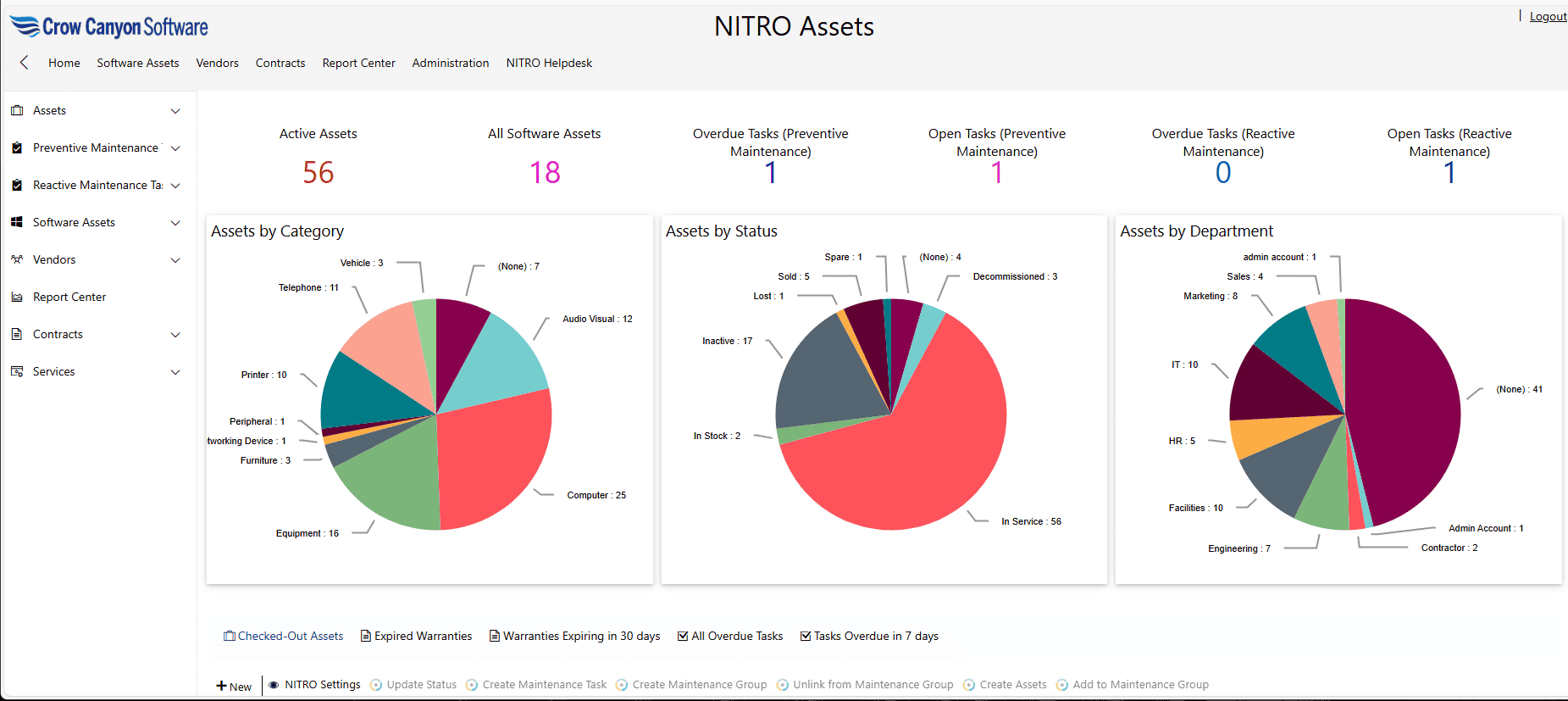The width and height of the screenshot is (1568, 701).
Task: Click the Update Status circle icon
Action: pyautogui.click(x=376, y=685)
